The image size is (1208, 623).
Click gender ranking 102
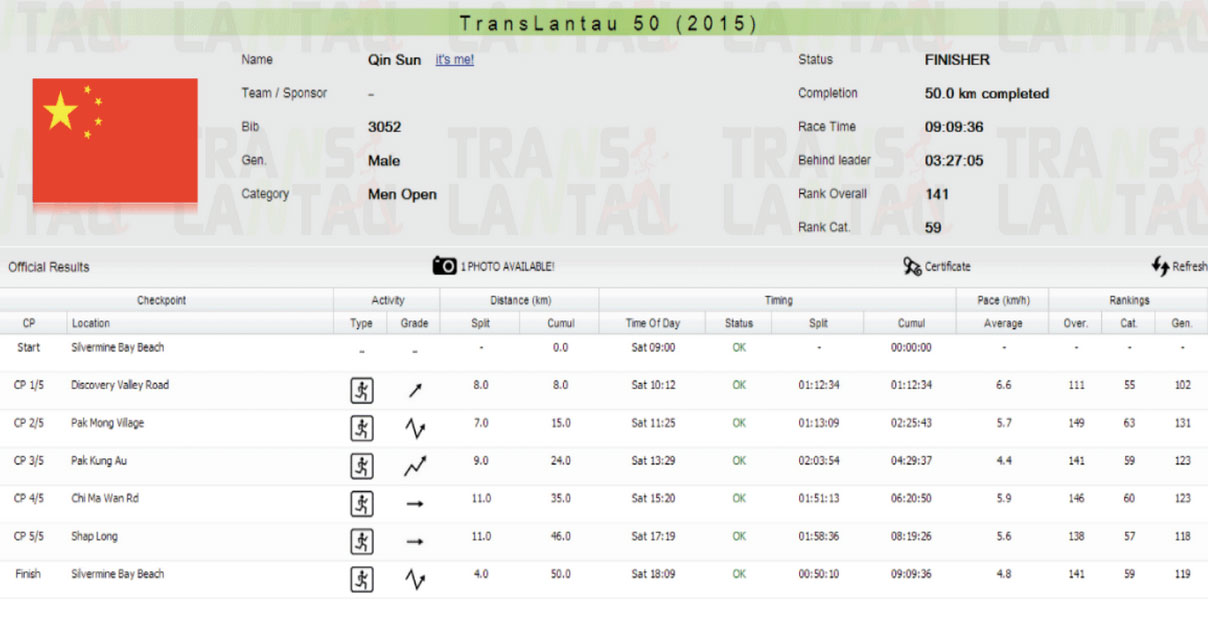[1182, 385]
